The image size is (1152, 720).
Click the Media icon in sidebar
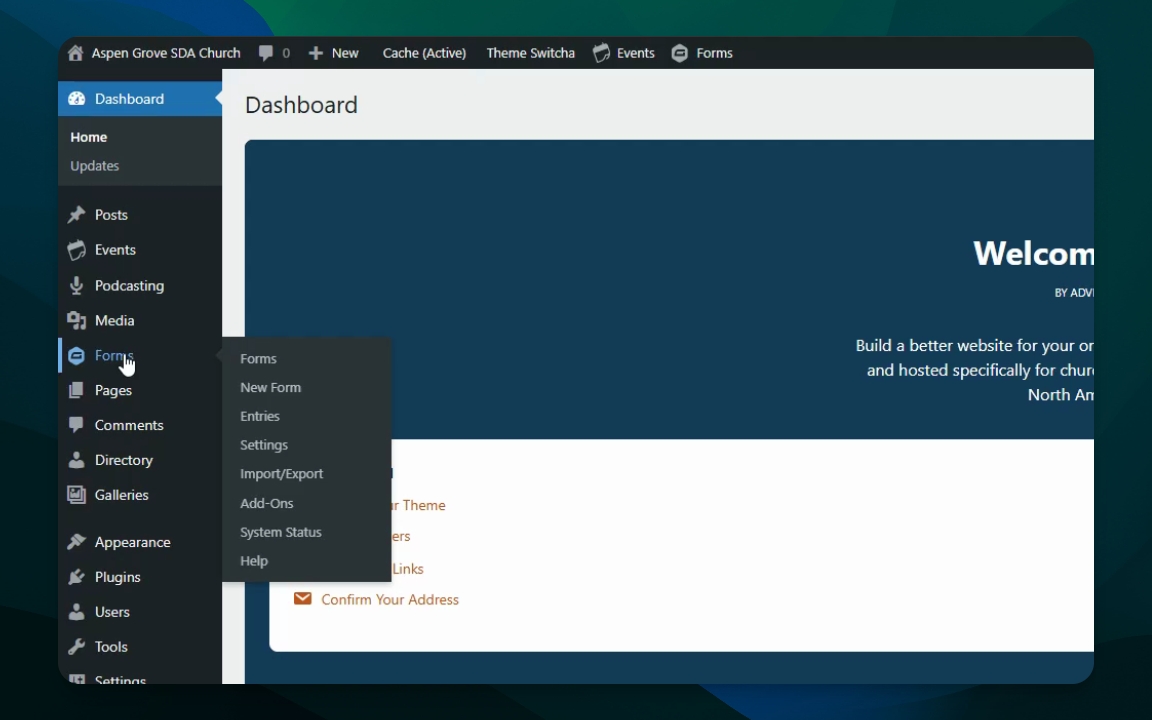(x=76, y=320)
